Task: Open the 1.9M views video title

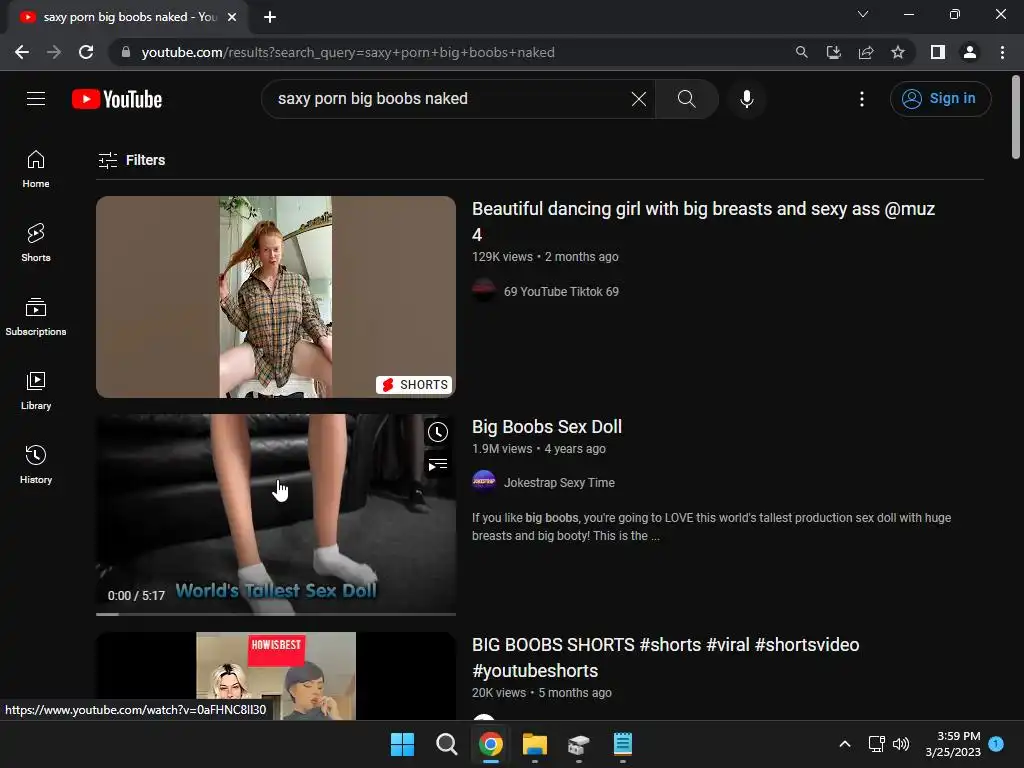Action: (x=547, y=426)
